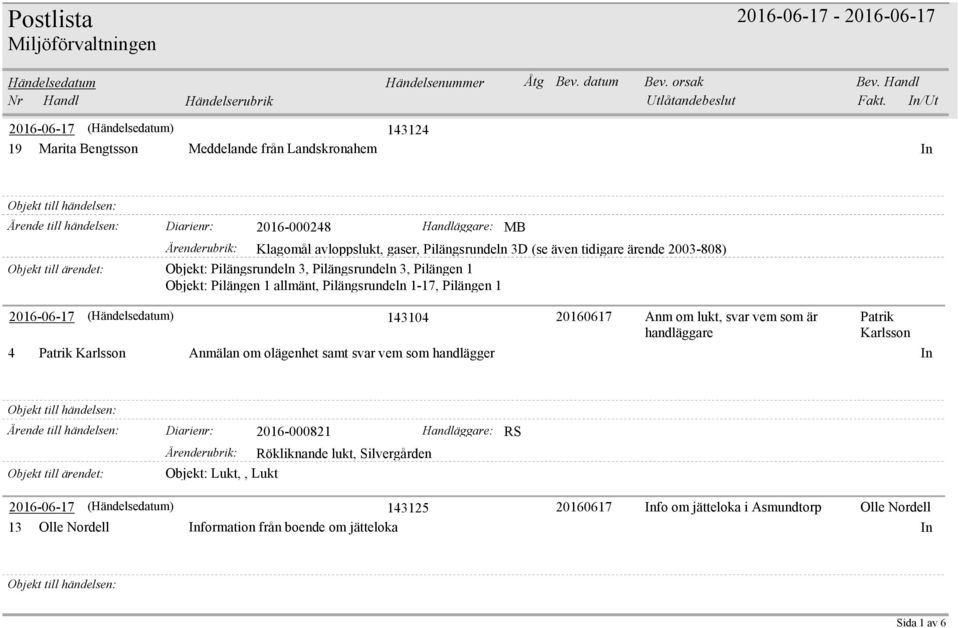Select Rökliknande lukt, Silvergården case title
Screen dimensions: 959x628
[x=344, y=453]
